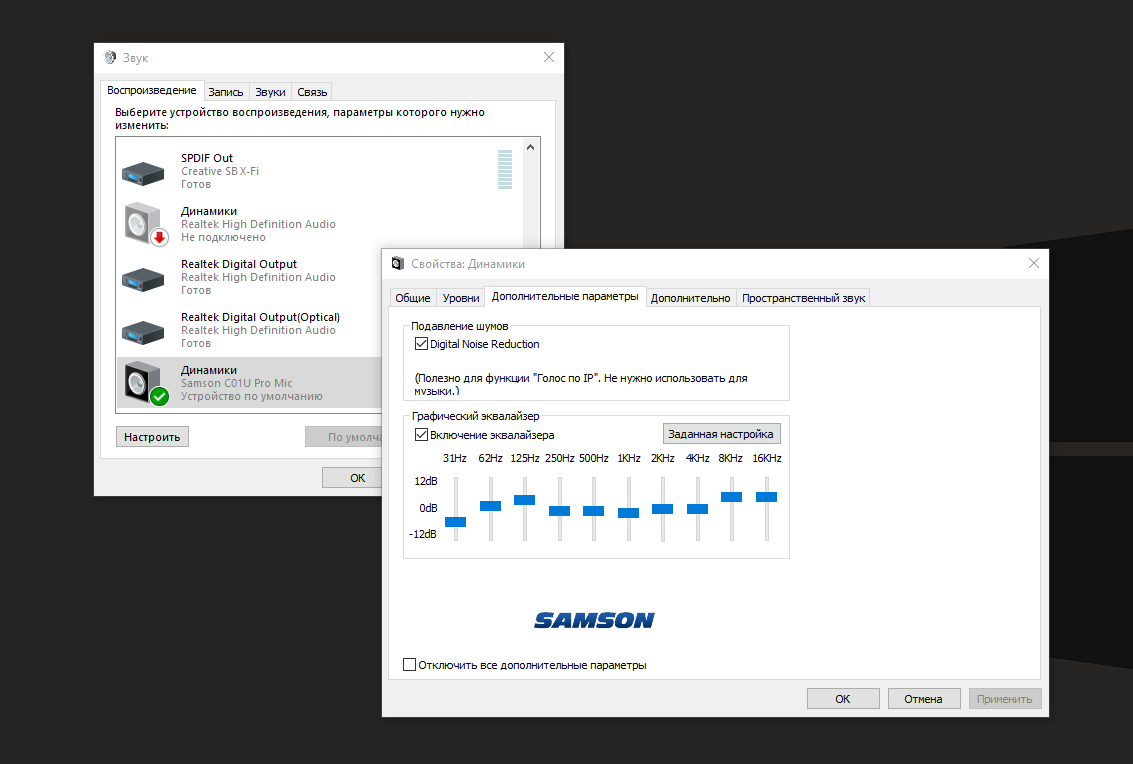Click the Применить button

coord(1004,699)
